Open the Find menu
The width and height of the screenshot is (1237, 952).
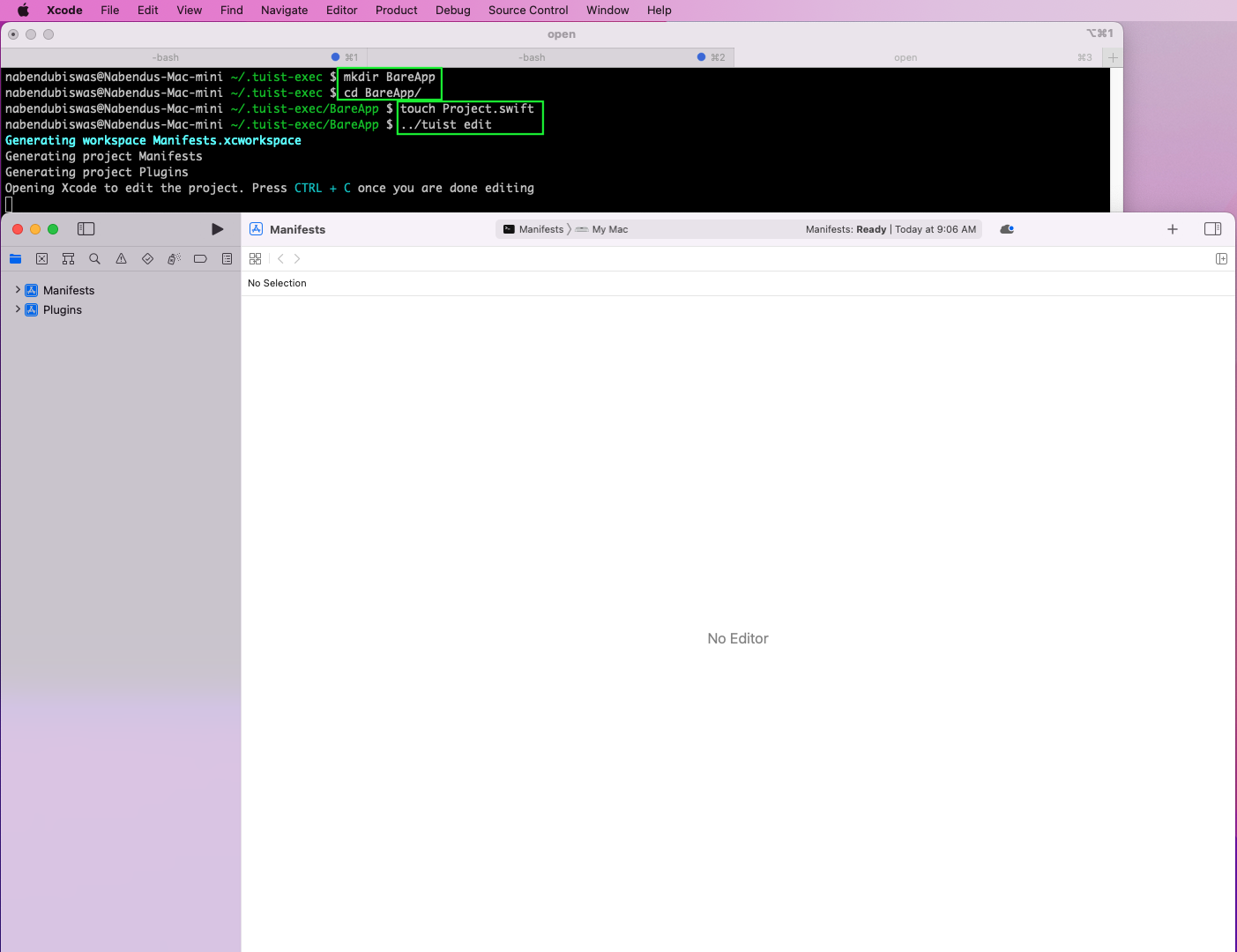[x=232, y=11]
